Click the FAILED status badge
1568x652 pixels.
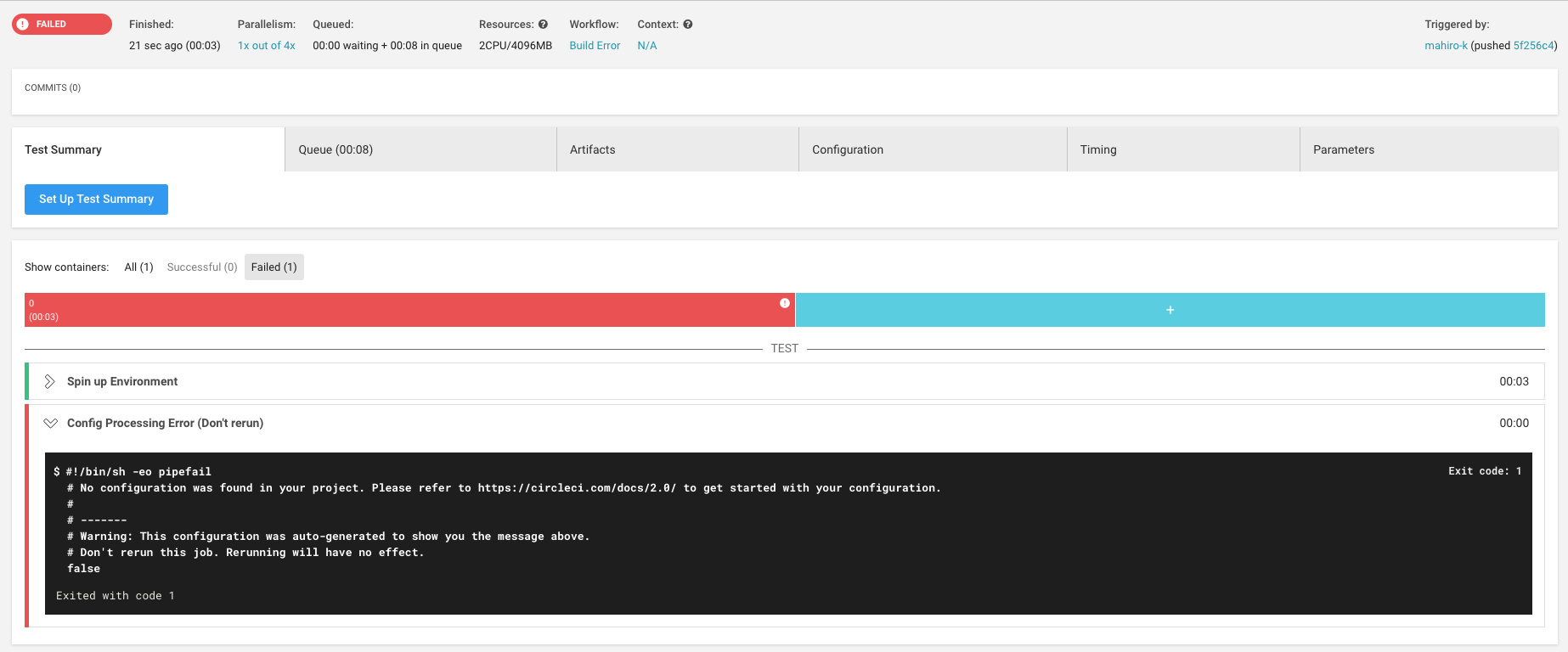point(62,25)
